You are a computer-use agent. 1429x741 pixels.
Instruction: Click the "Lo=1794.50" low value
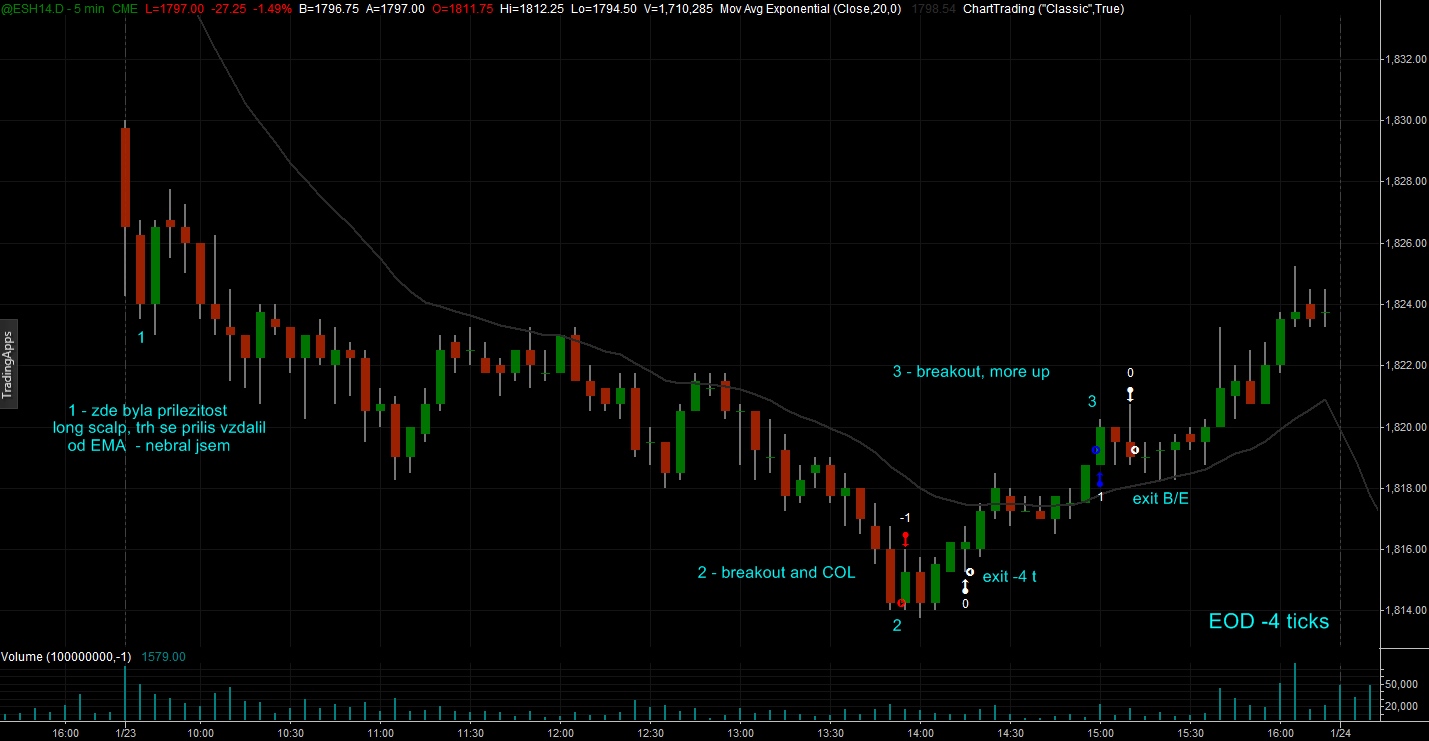click(603, 8)
